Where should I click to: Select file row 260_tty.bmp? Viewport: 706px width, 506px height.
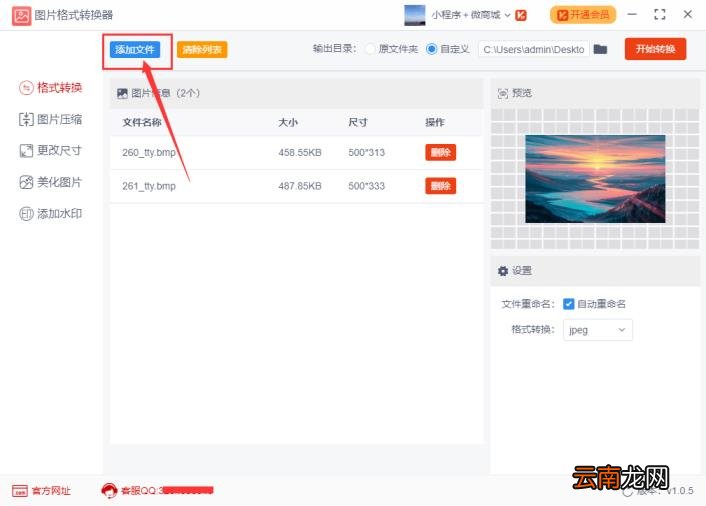pos(296,153)
